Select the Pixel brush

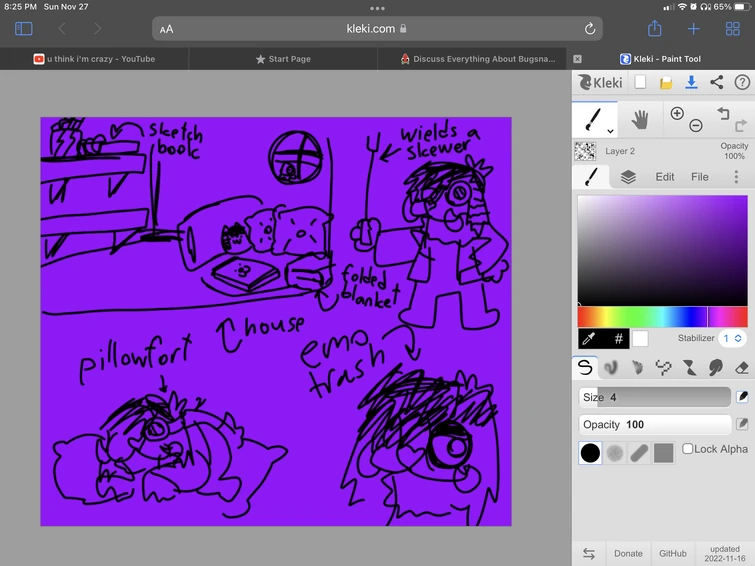pos(664,368)
